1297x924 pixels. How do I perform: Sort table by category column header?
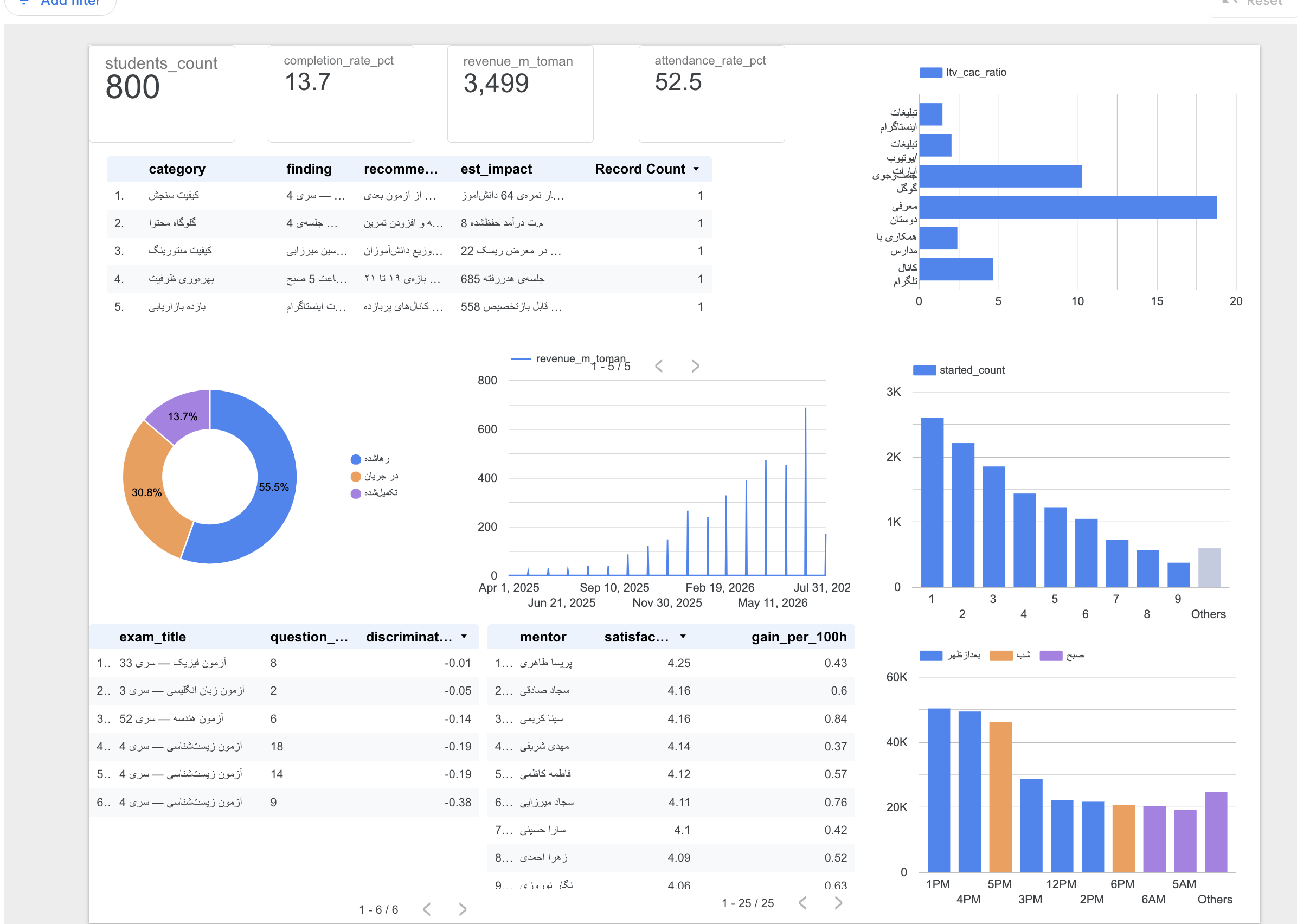177,169
